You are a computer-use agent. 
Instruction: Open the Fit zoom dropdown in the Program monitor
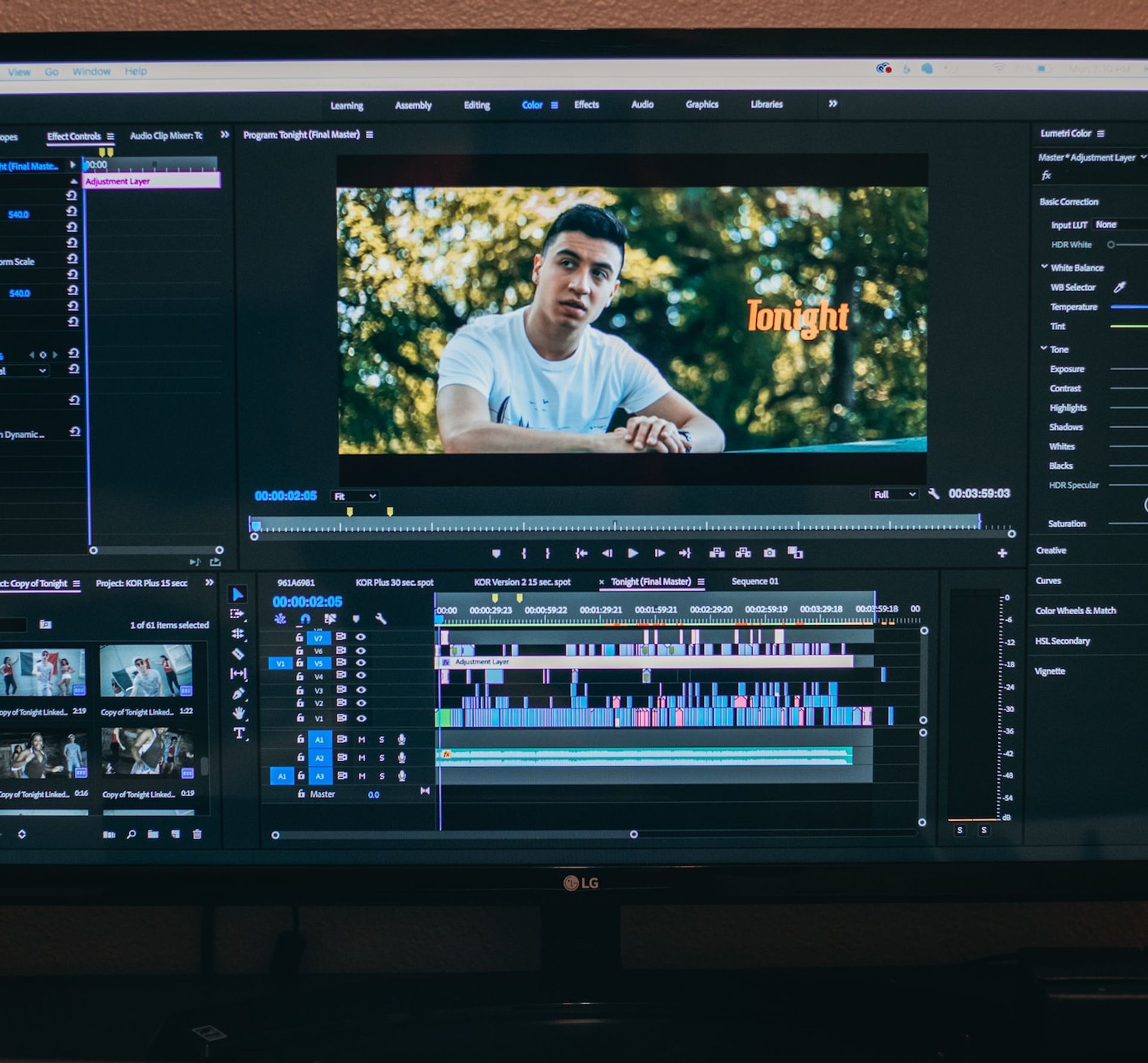tap(356, 496)
